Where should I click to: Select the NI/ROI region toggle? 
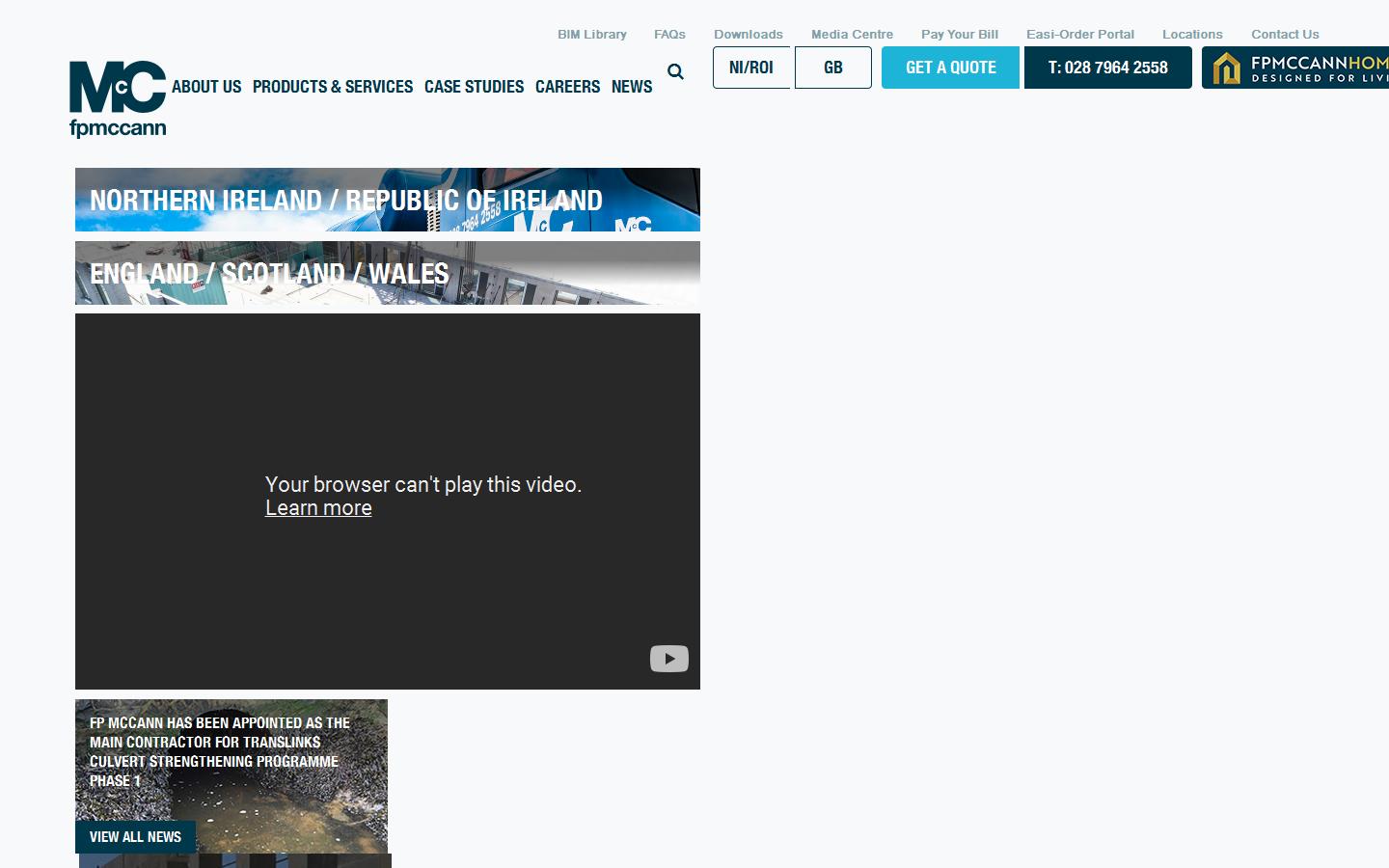click(751, 68)
